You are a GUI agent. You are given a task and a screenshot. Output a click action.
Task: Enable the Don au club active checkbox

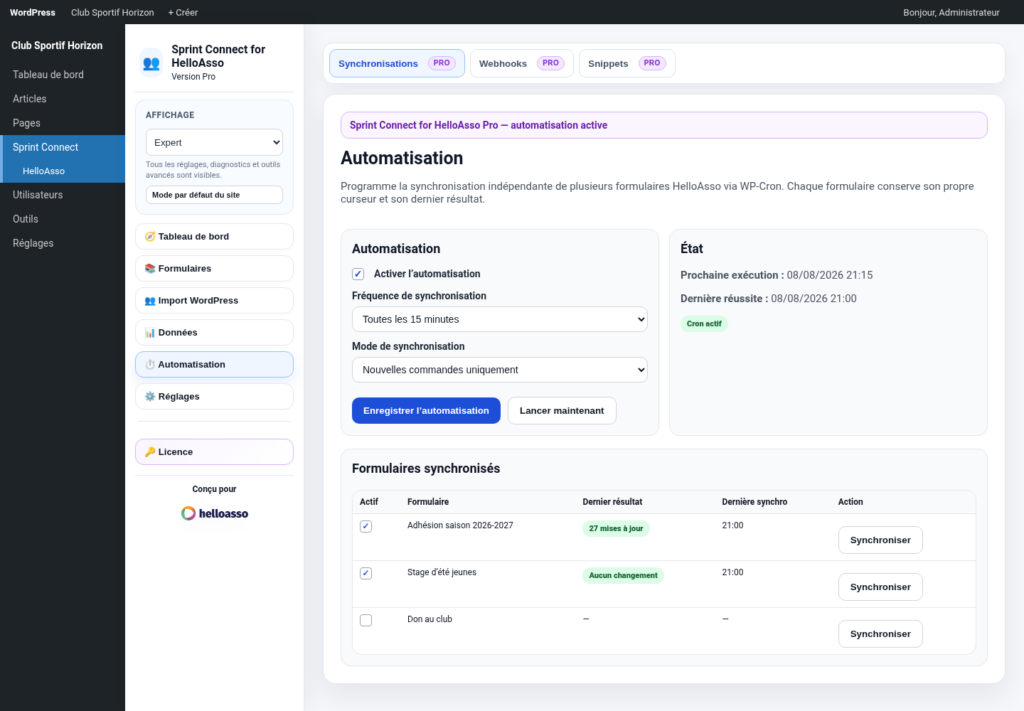tap(366, 620)
